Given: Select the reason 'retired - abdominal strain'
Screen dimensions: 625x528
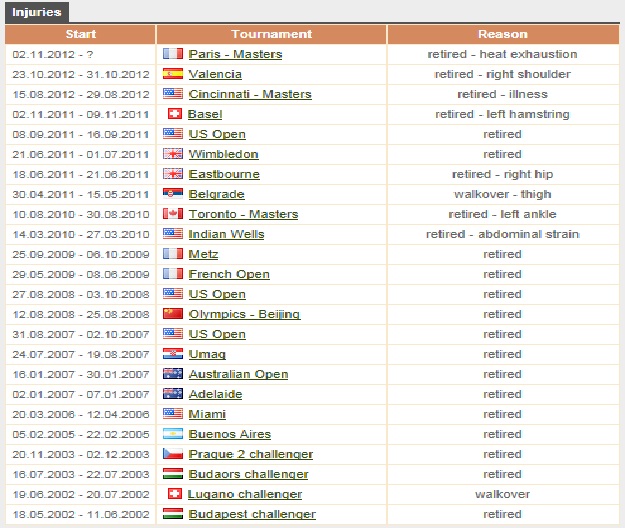Looking at the screenshot, I should (x=502, y=234).
